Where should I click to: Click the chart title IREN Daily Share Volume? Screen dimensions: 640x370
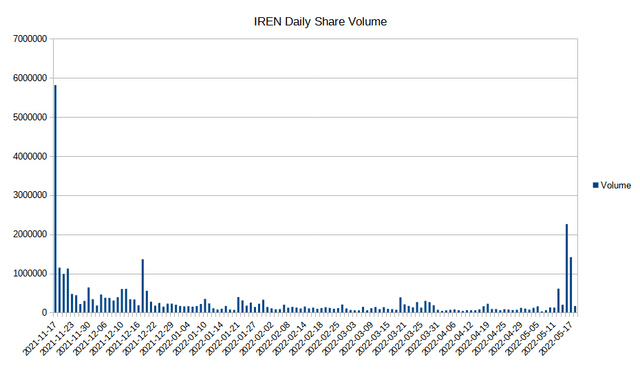320,22
